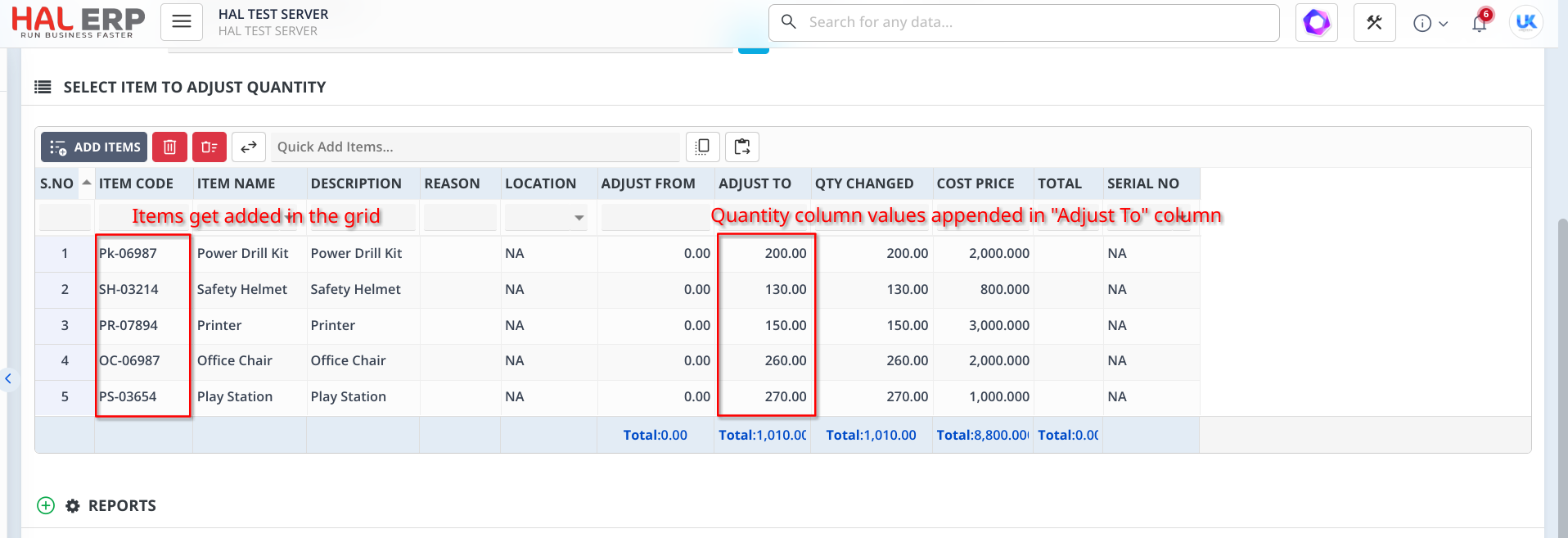Click the copy grid icon button
Image resolution: width=1568 pixels, height=538 pixels.
pos(702,147)
